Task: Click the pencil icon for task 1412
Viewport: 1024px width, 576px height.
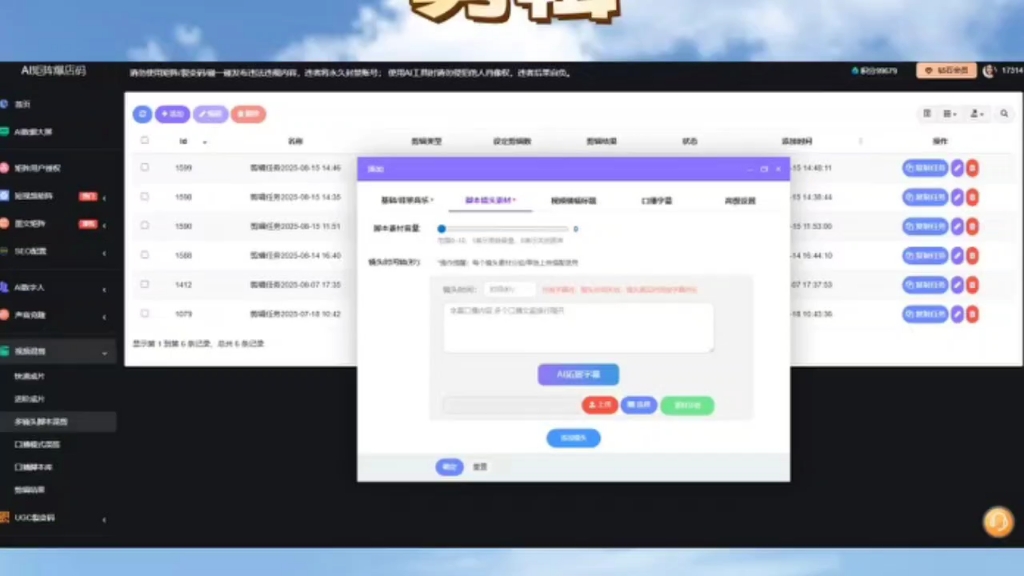Action: coord(957,285)
